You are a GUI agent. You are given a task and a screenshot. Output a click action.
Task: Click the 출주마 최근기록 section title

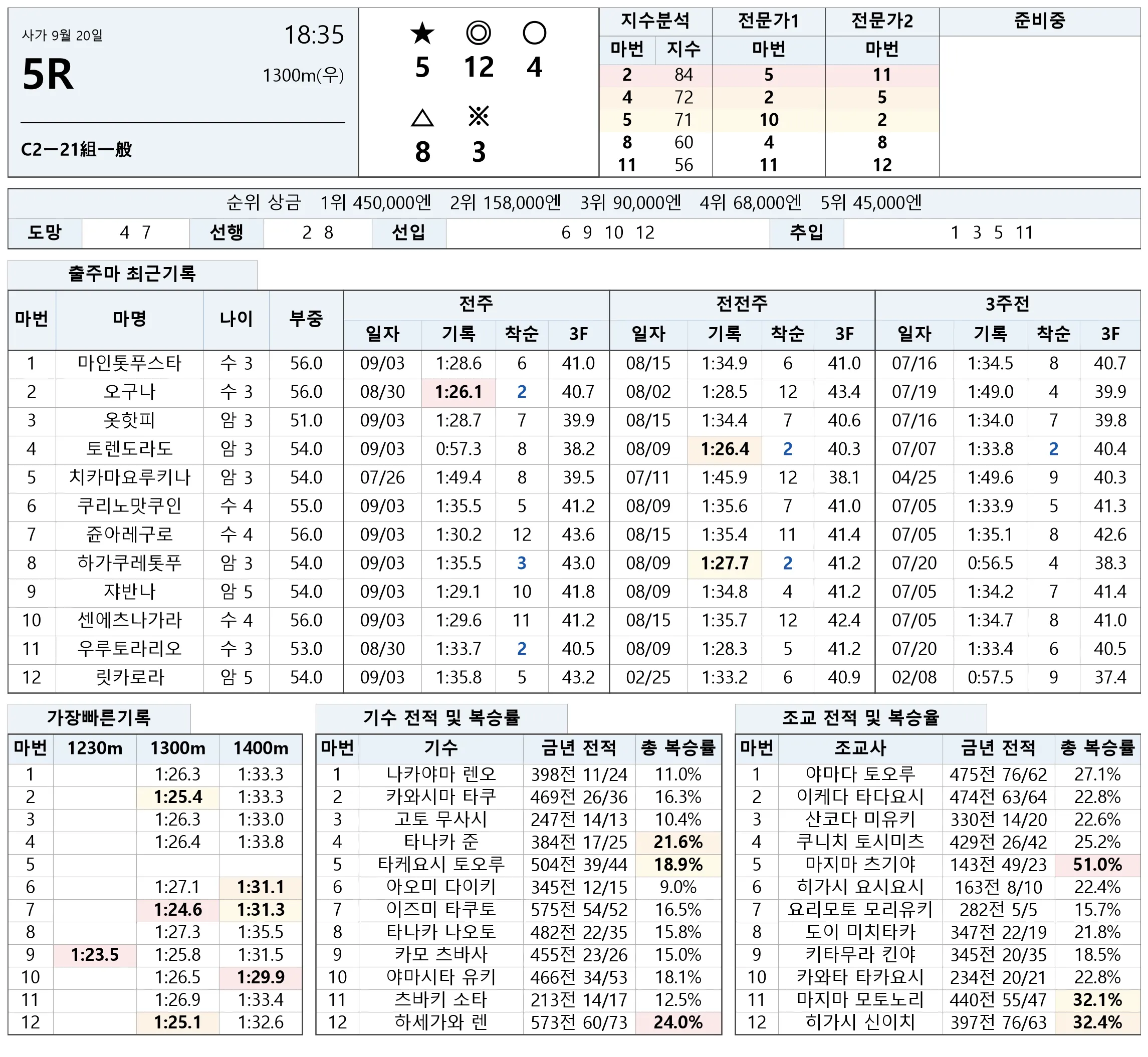[132, 274]
